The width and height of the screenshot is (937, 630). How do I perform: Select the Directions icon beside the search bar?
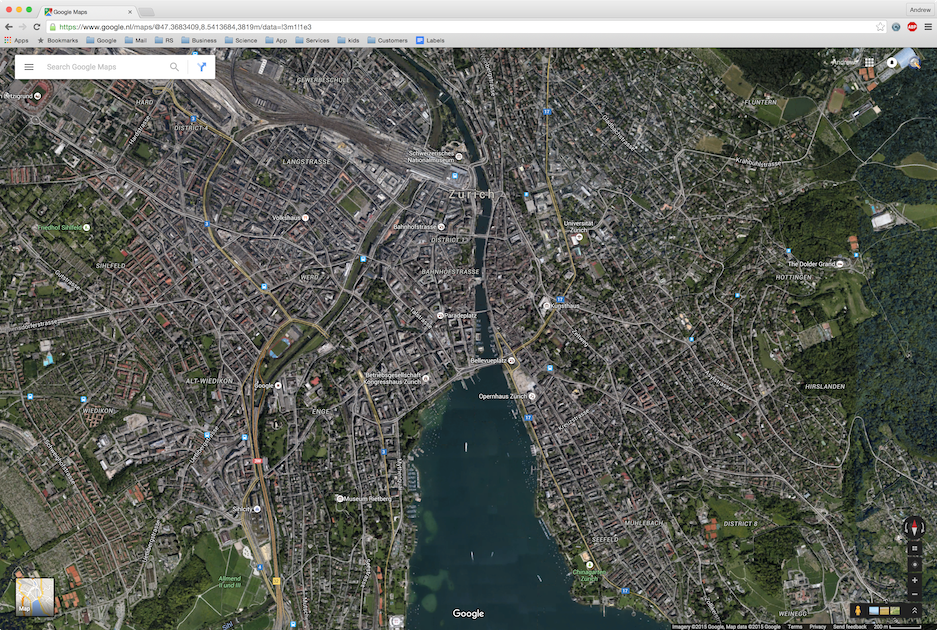(x=200, y=66)
